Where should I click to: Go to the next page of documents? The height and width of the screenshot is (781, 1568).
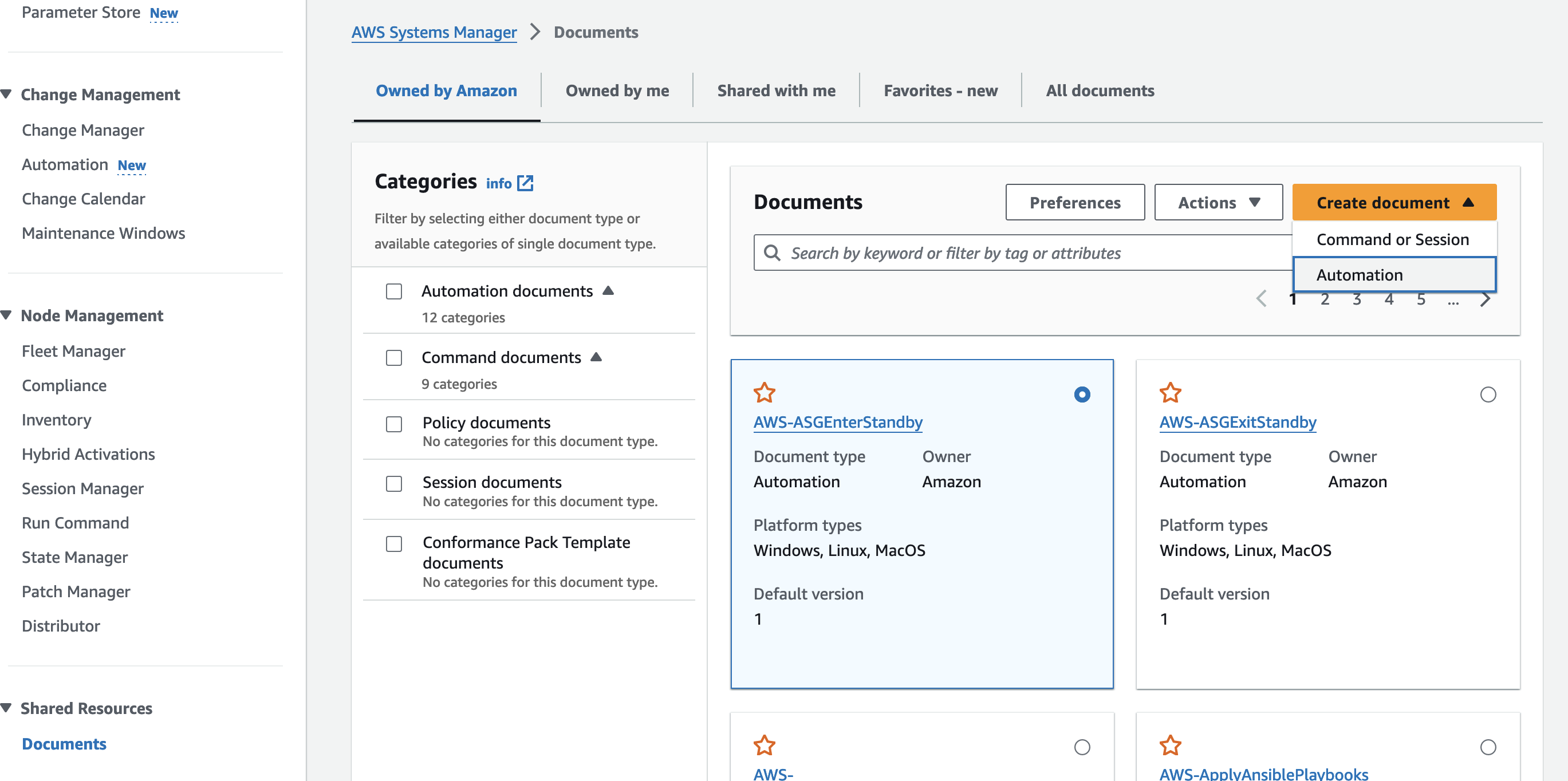(x=1485, y=299)
